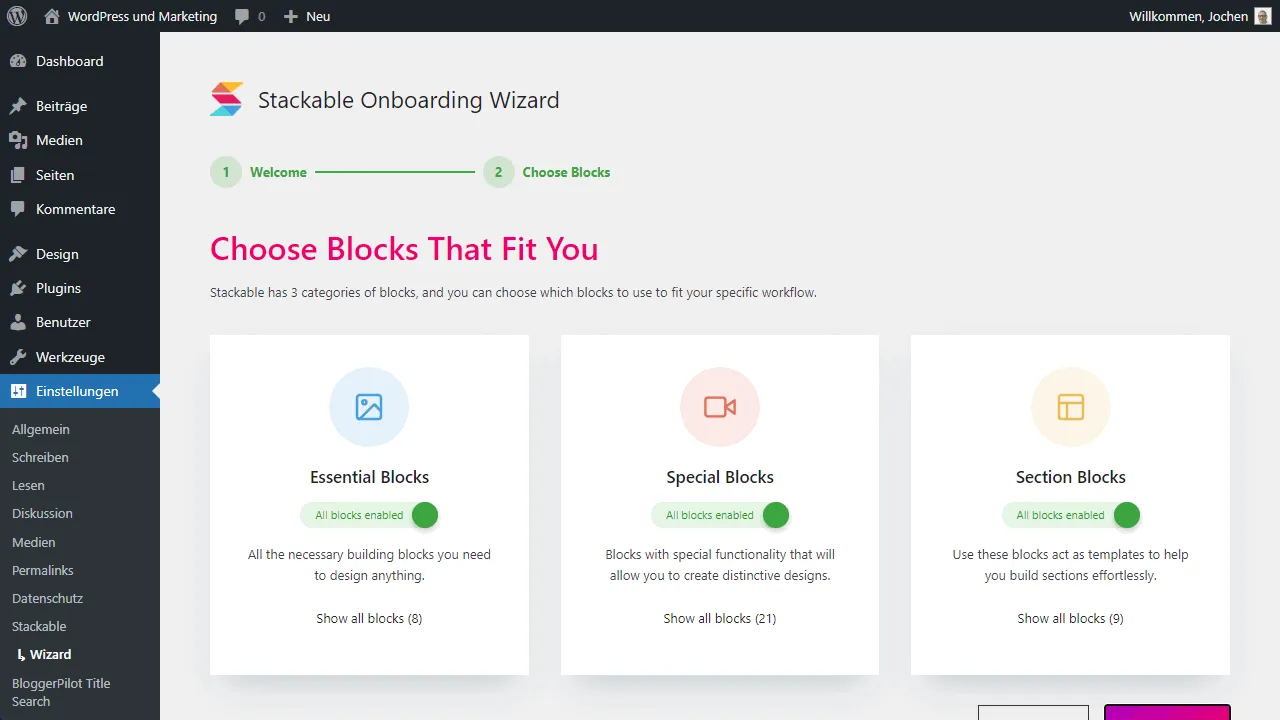
Task: Click the Section Blocks card title
Action: [1071, 477]
